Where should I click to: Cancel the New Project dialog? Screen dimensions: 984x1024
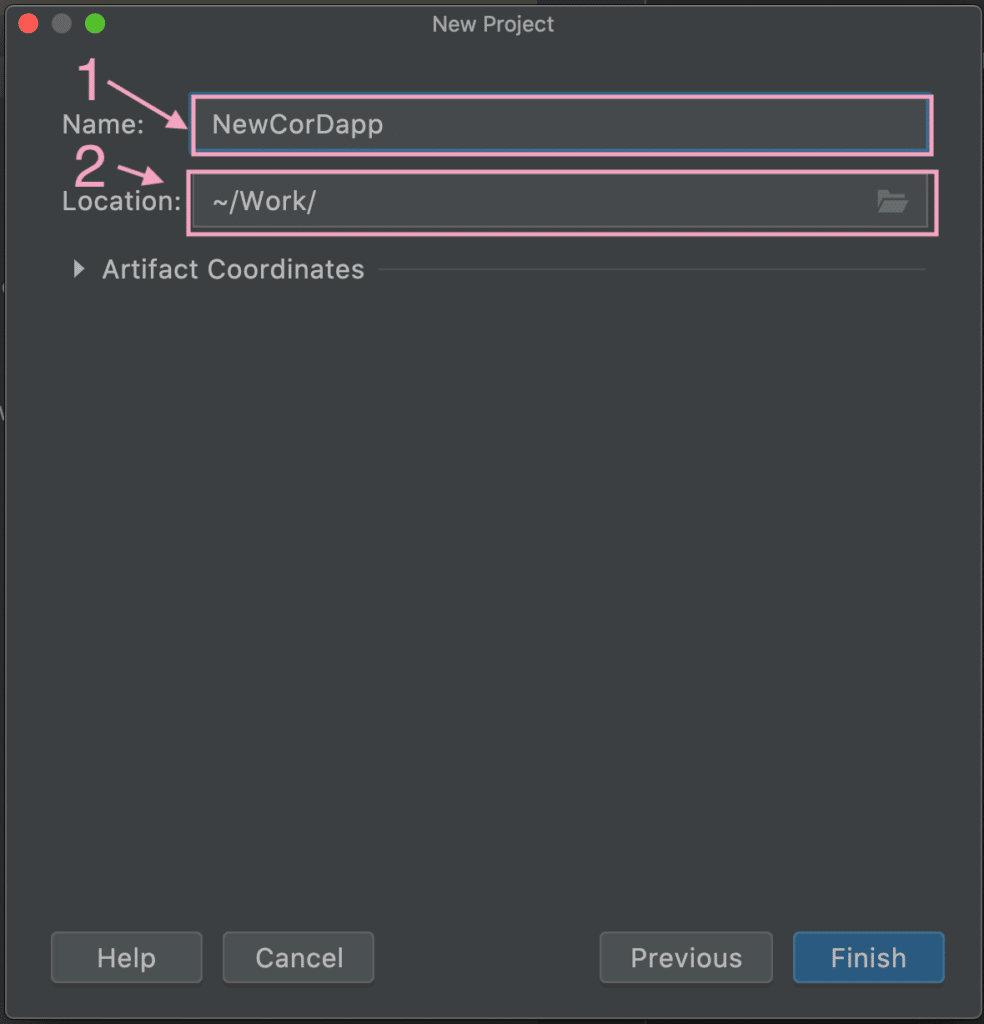[x=298, y=957]
